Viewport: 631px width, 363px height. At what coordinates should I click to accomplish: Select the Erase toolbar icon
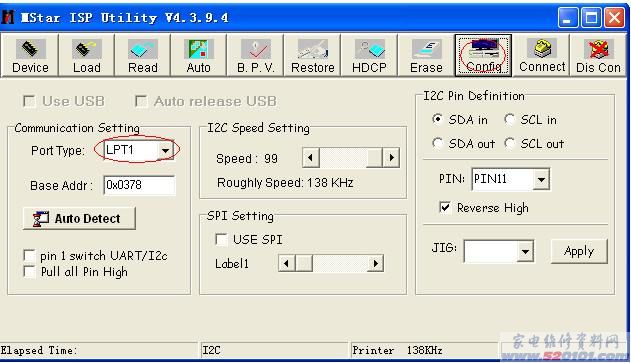click(426, 56)
